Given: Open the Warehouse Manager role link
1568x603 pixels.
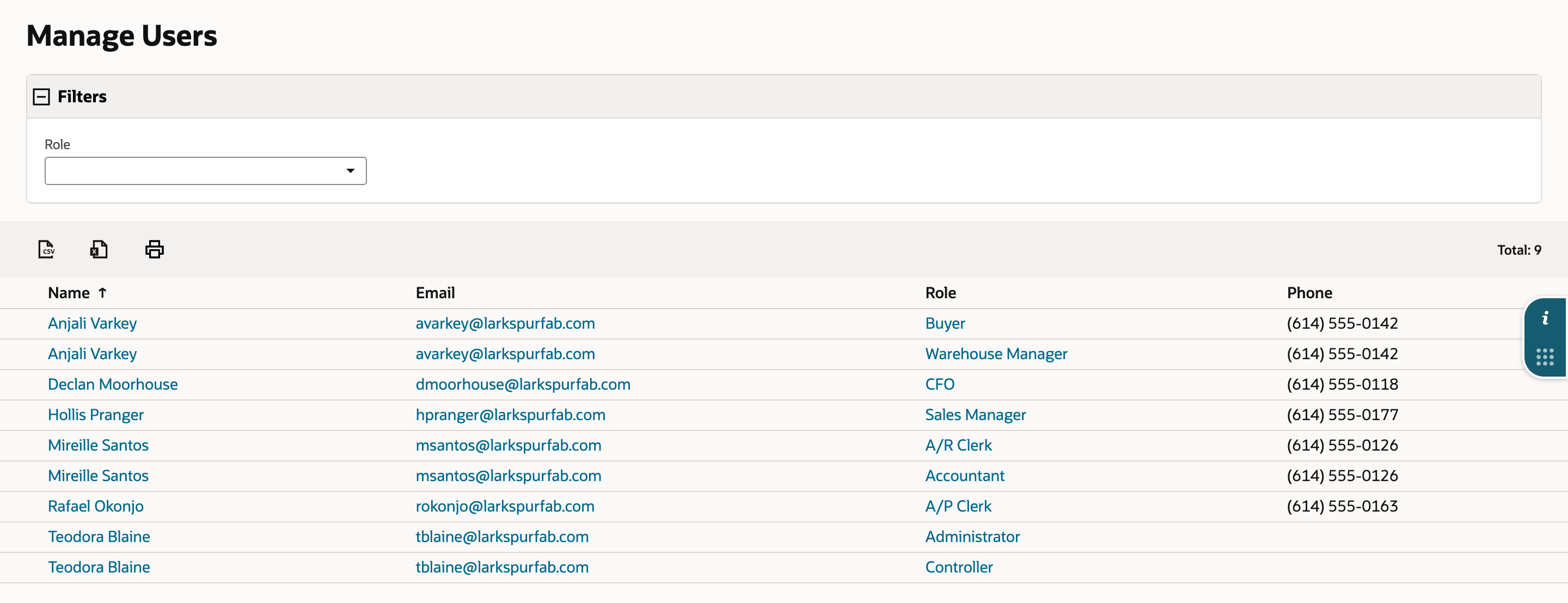Looking at the screenshot, I should click(996, 354).
